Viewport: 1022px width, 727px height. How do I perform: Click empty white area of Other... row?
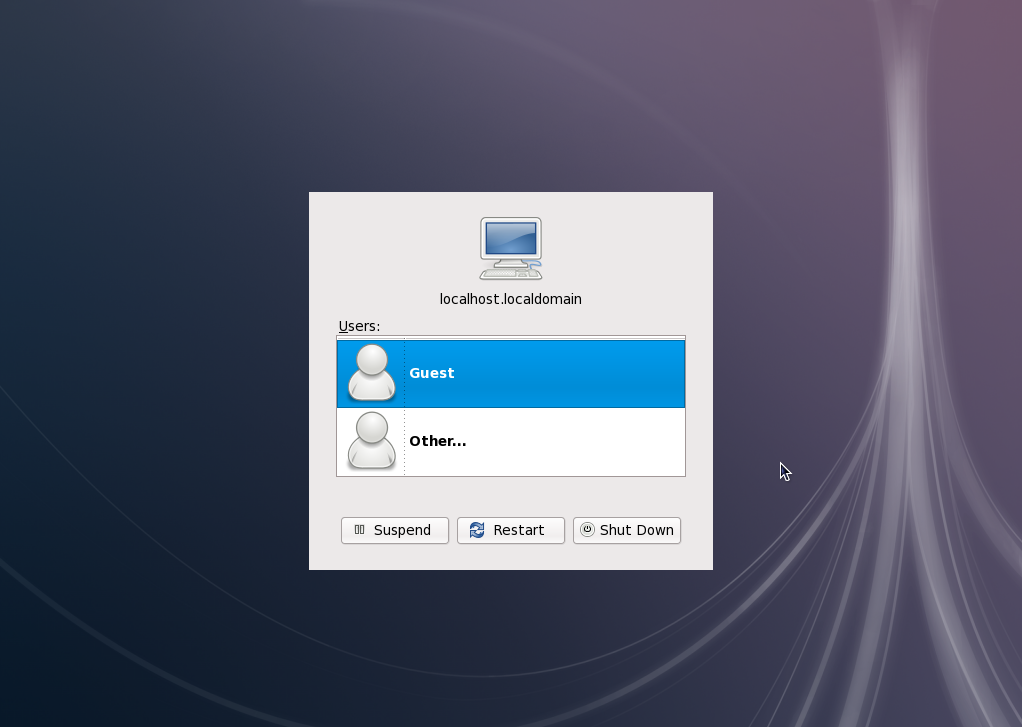point(580,441)
